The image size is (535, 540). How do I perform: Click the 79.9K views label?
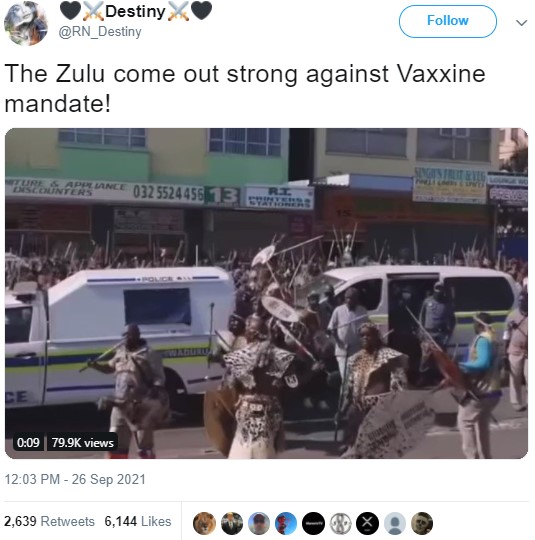83,443
